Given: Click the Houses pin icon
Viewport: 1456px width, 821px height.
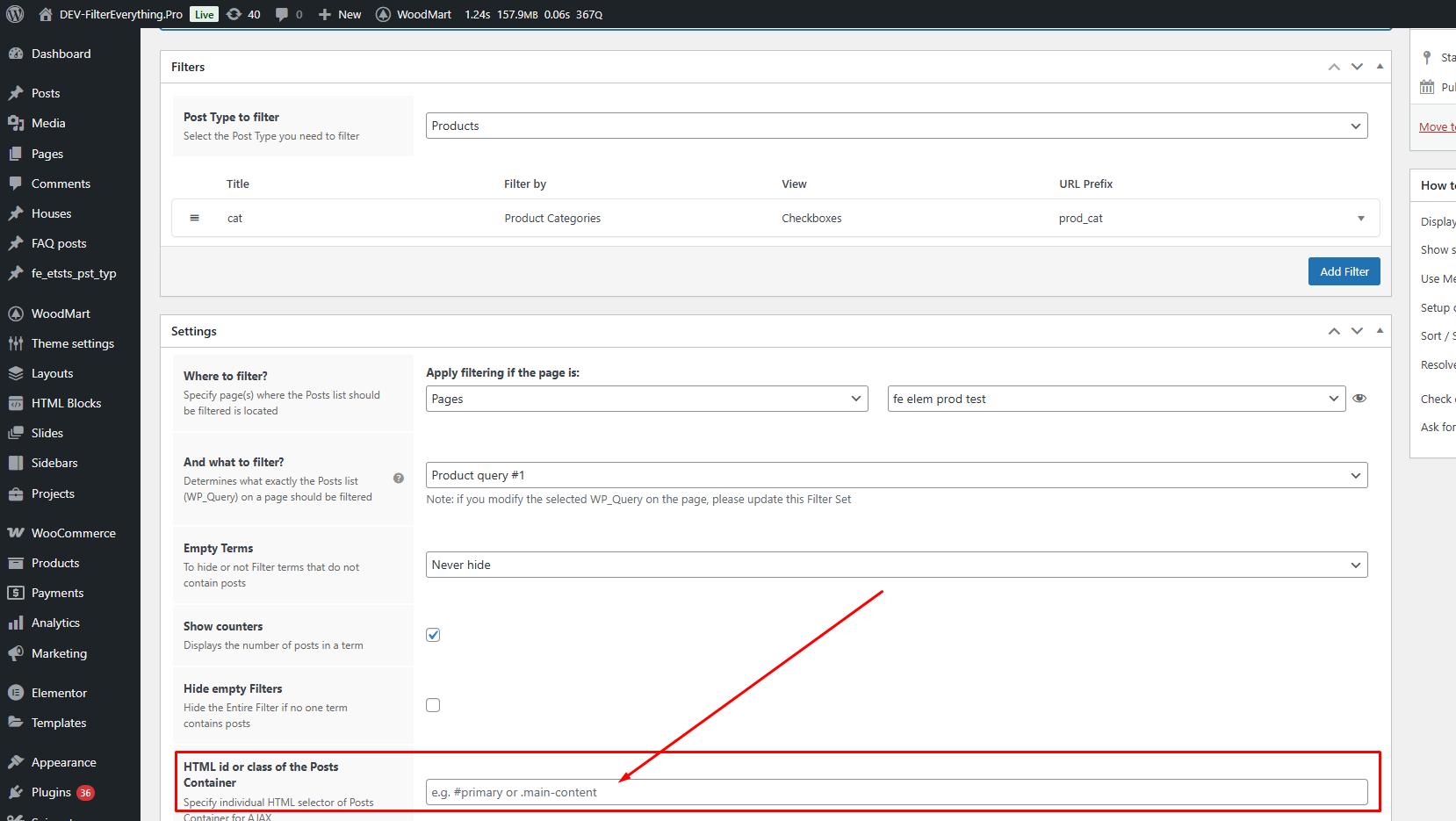Looking at the screenshot, I should 16,213.
